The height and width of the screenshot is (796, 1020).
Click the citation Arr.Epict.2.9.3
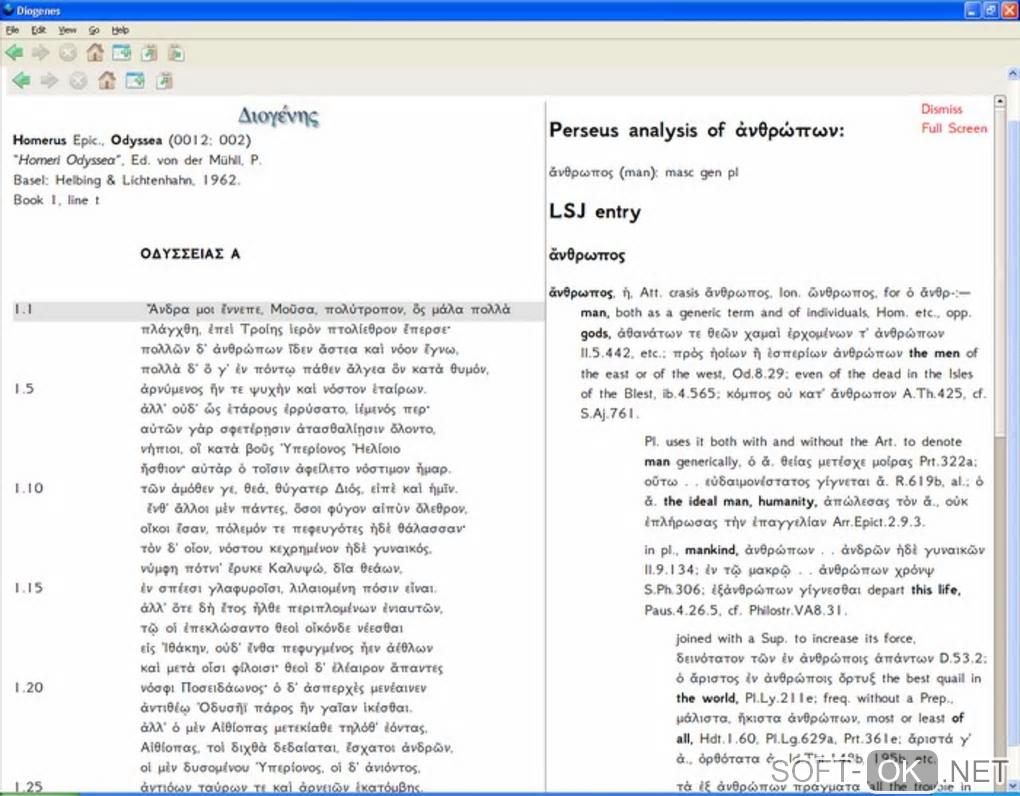pyautogui.click(x=878, y=522)
